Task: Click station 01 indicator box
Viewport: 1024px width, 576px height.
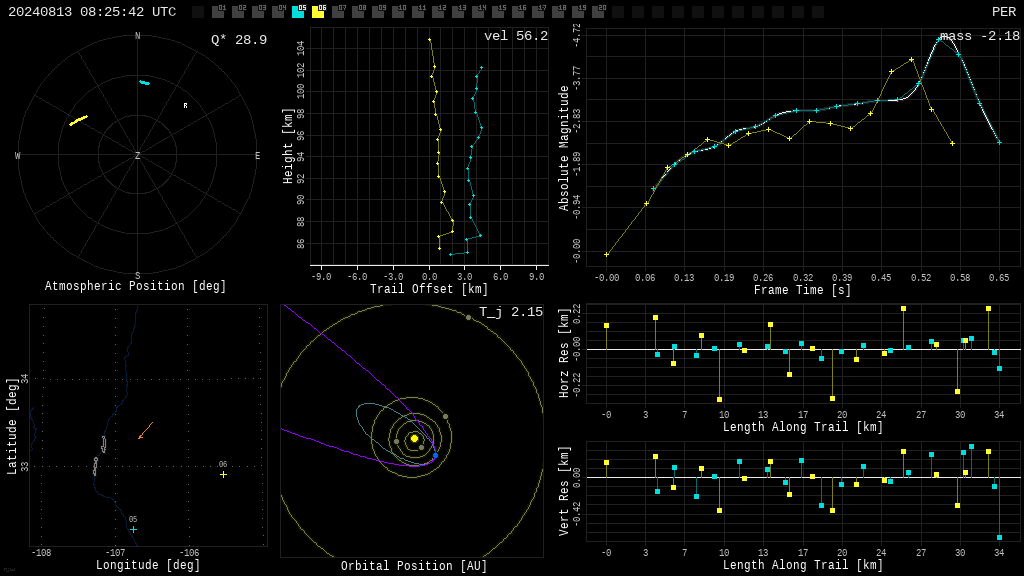Action: [x=218, y=12]
